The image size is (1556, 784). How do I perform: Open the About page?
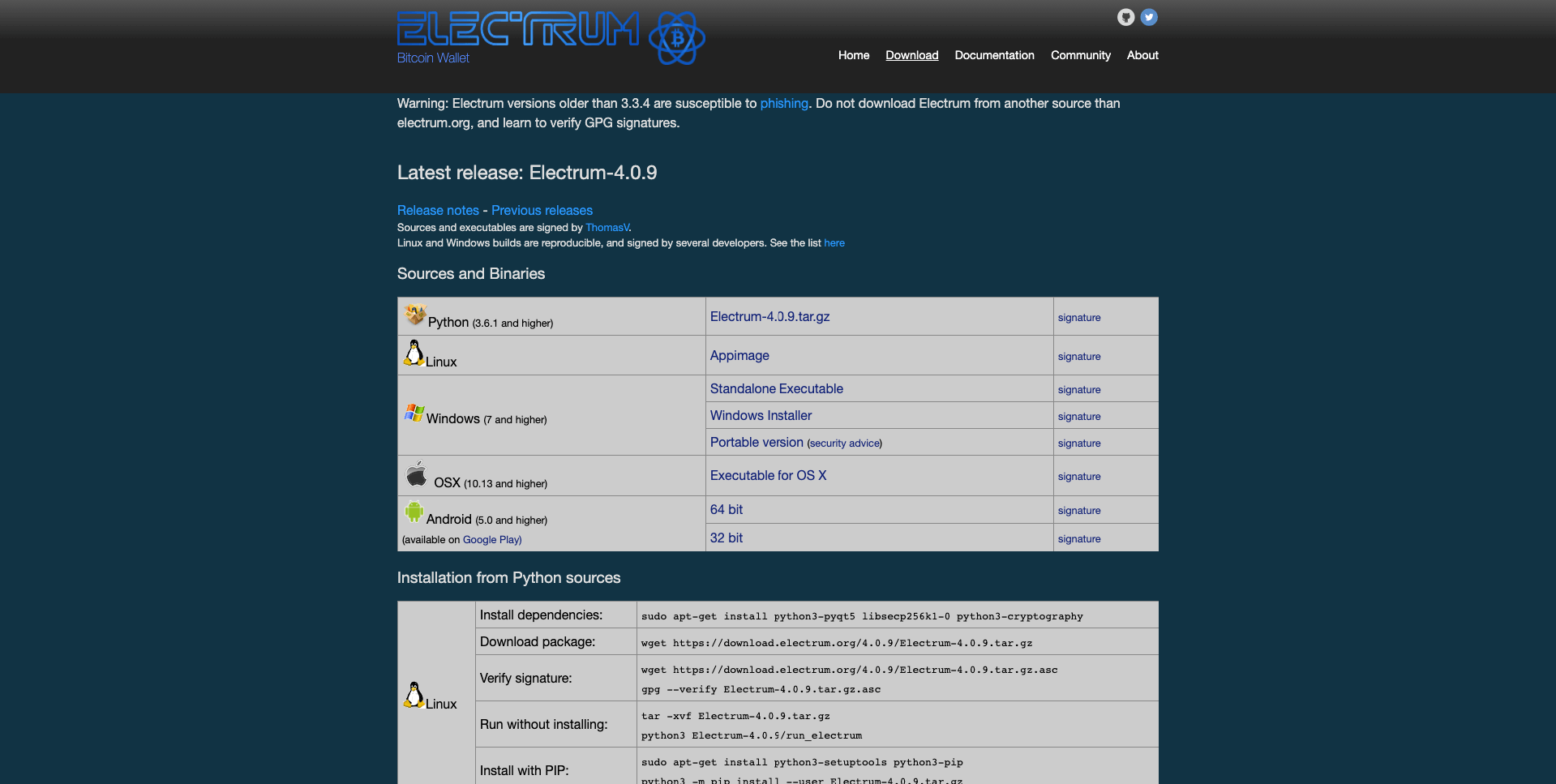coord(1142,55)
